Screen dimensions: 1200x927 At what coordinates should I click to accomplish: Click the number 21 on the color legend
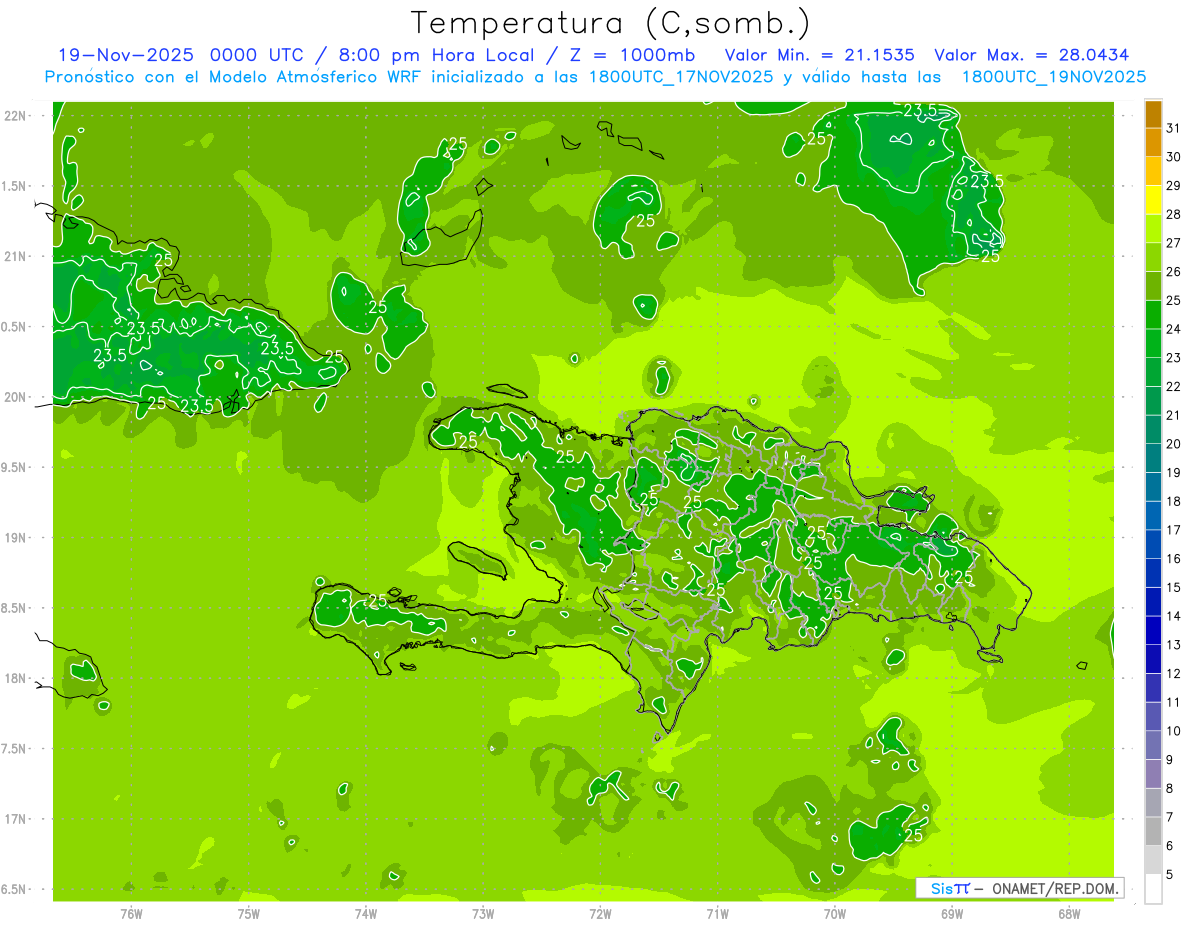[x=1174, y=415]
